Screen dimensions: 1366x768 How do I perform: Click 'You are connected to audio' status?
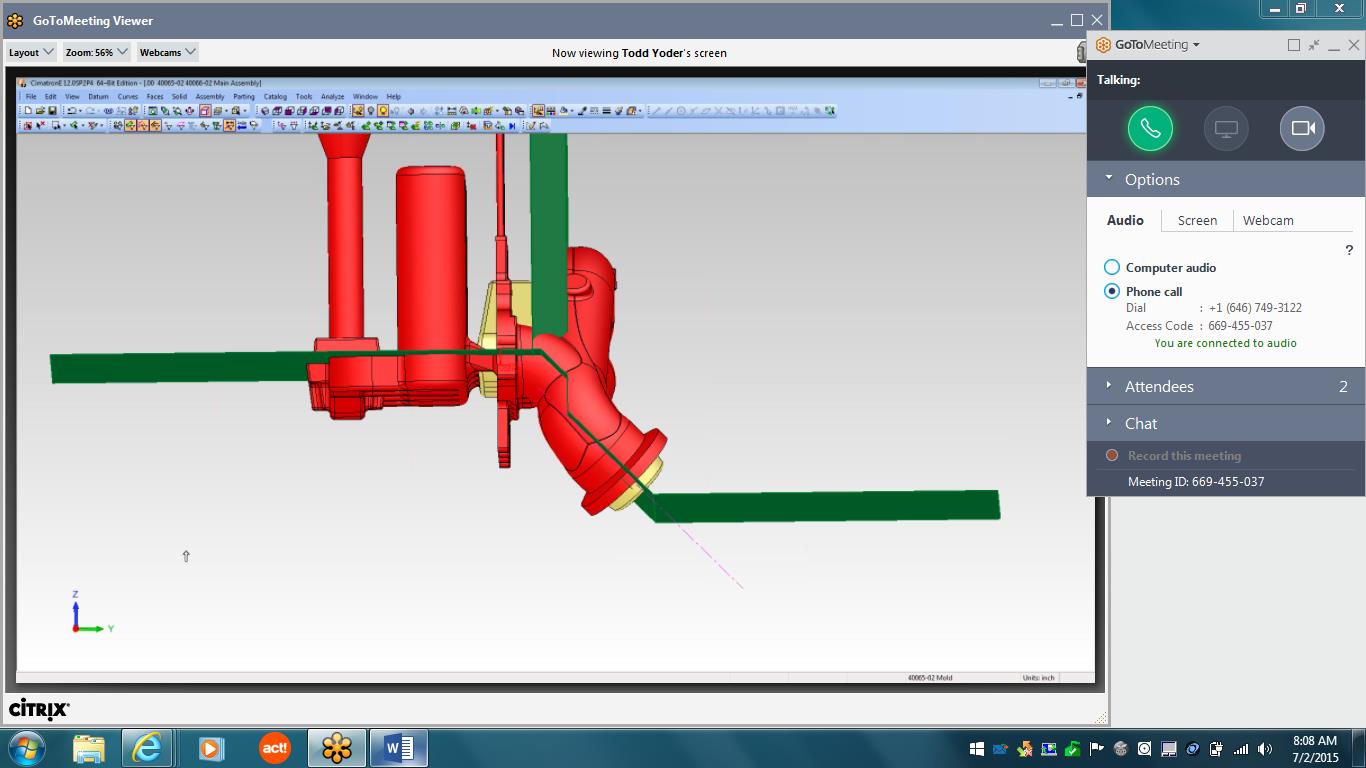click(1225, 343)
